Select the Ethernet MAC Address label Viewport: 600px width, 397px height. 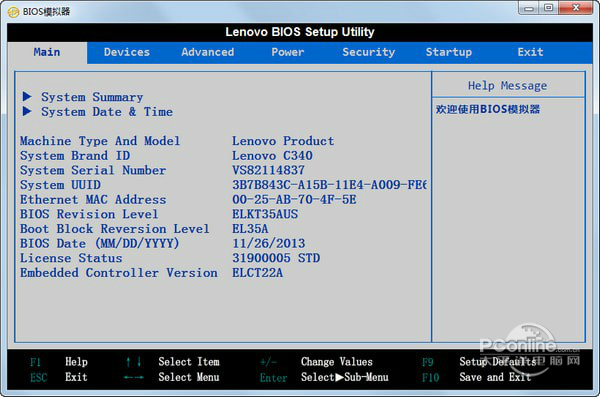[x=93, y=199]
